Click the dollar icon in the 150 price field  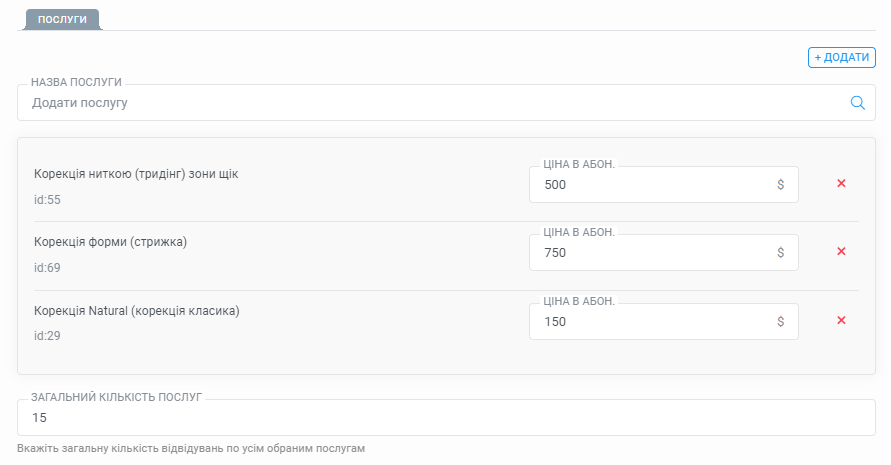[781, 322]
